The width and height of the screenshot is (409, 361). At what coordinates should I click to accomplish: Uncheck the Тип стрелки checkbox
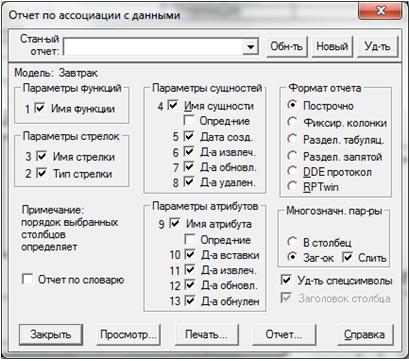(x=41, y=173)
